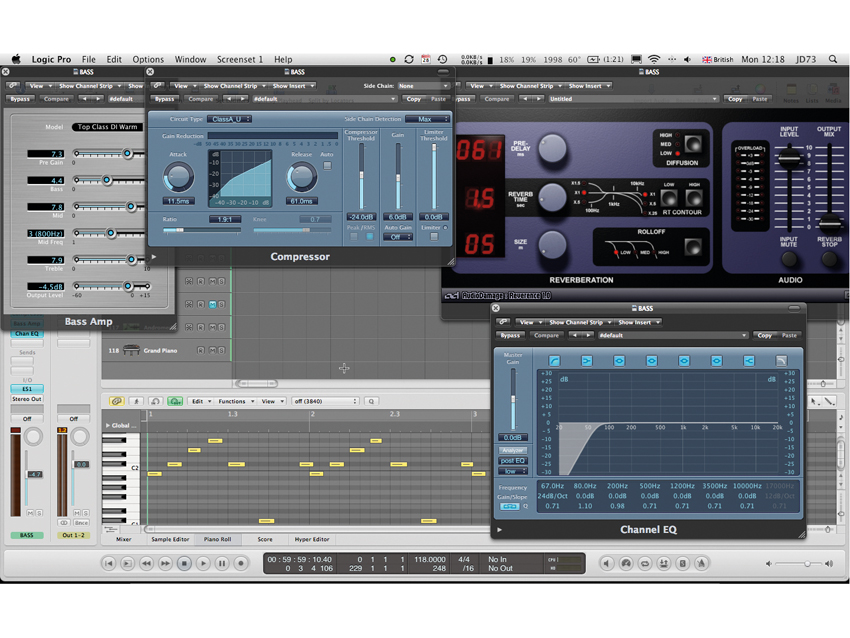Click the Channel EQ link button
The width and height of the screenshot is (850, 638).
pos(503,322)
